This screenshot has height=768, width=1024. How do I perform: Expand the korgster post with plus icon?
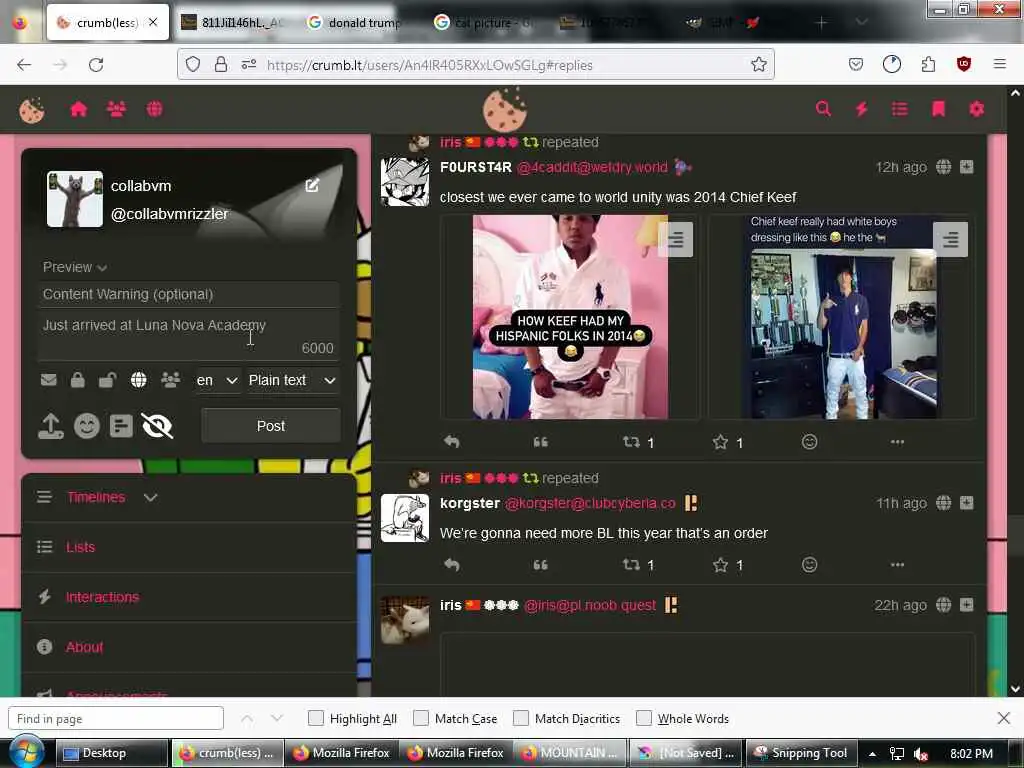967,503
